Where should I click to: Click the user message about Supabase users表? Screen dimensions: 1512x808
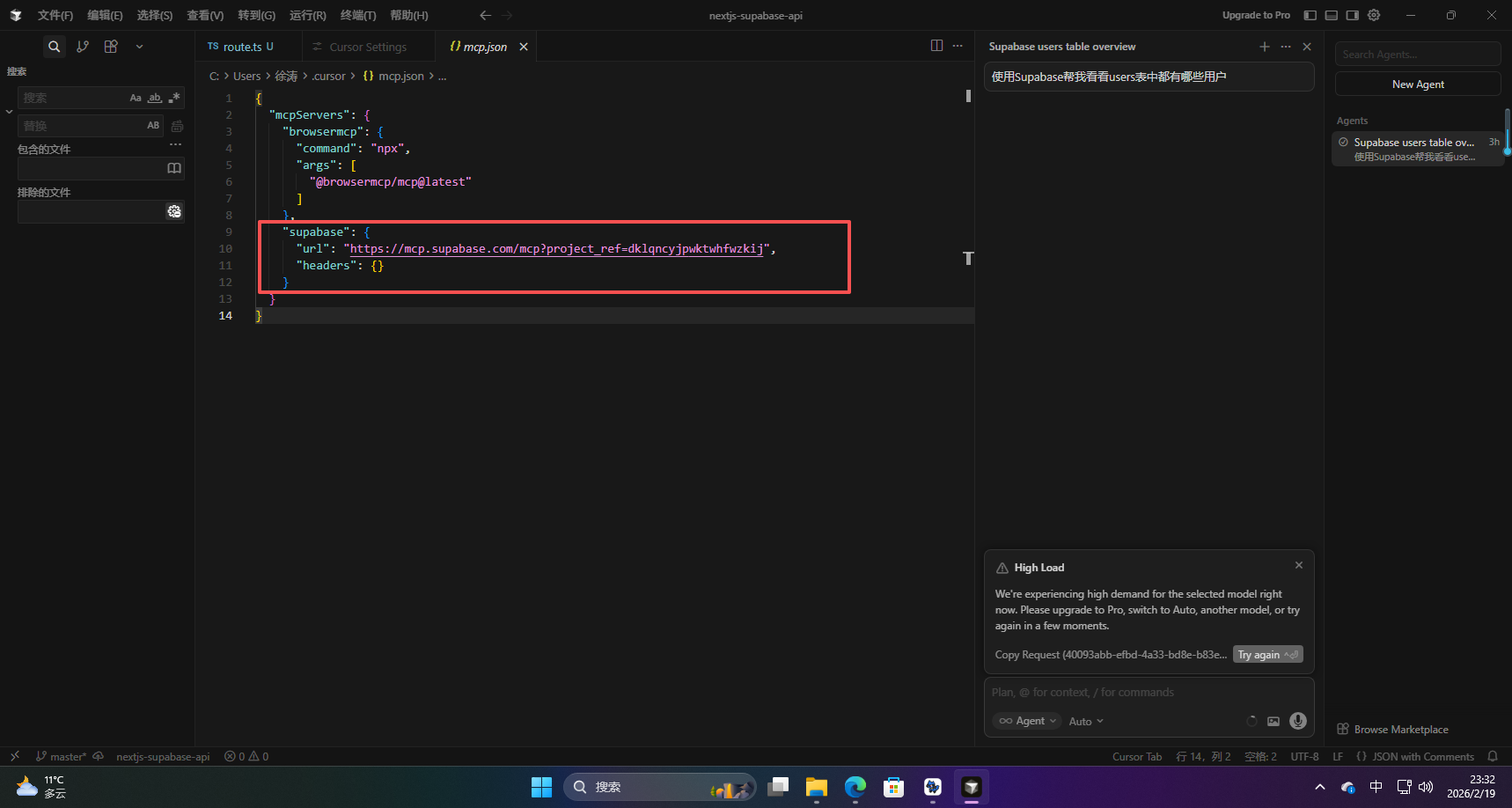(1149, 77)
